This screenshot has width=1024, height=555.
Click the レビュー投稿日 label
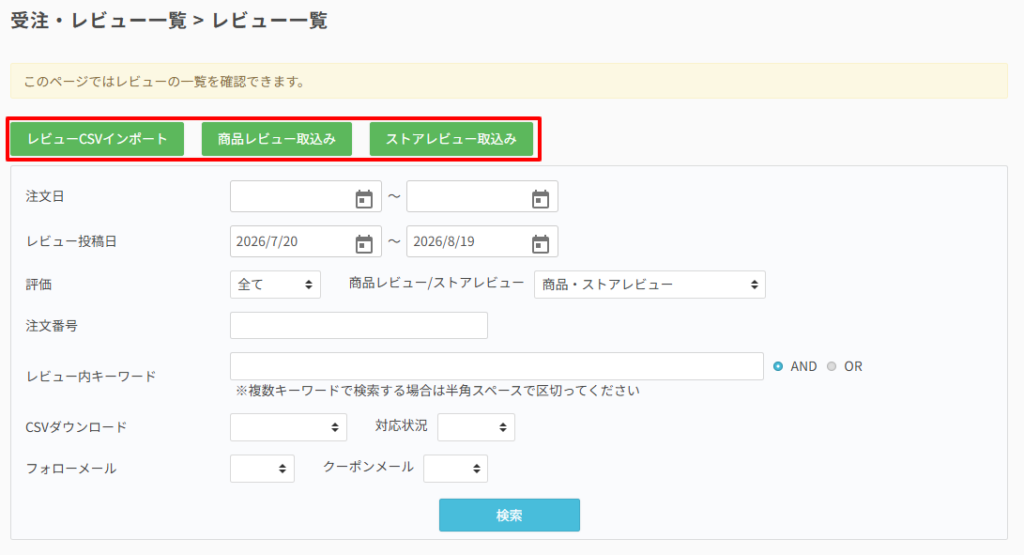(71, 242)
